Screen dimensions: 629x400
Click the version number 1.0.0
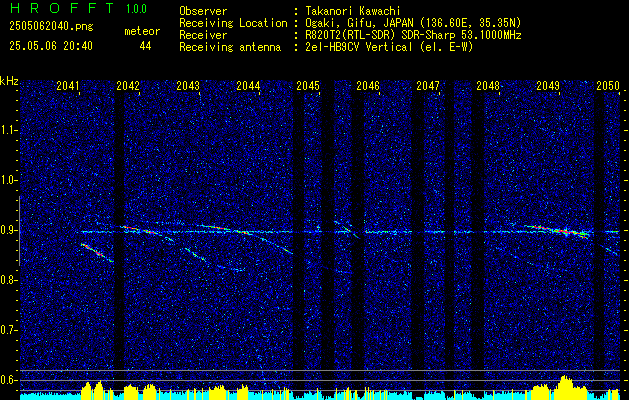(136, 8)
